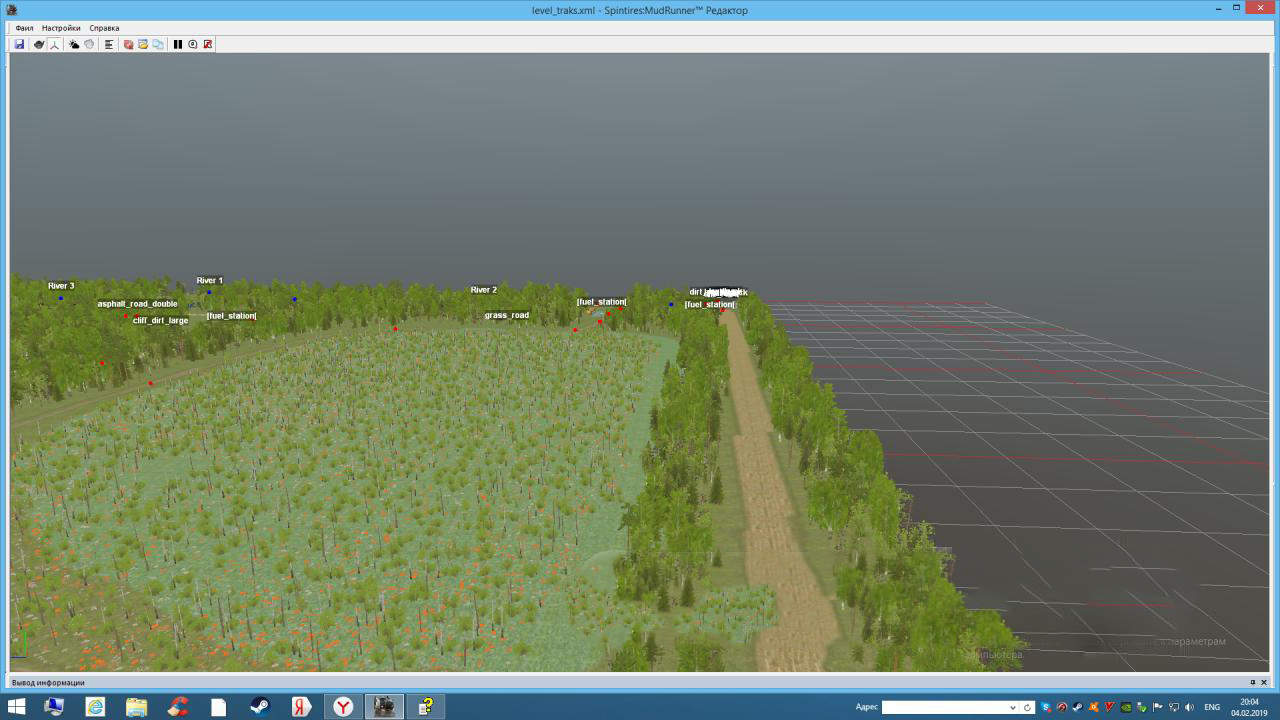1280x720 pixels.
Task: Click the horizontal lines list toolbar icon
Action: (x=109, y=44)
